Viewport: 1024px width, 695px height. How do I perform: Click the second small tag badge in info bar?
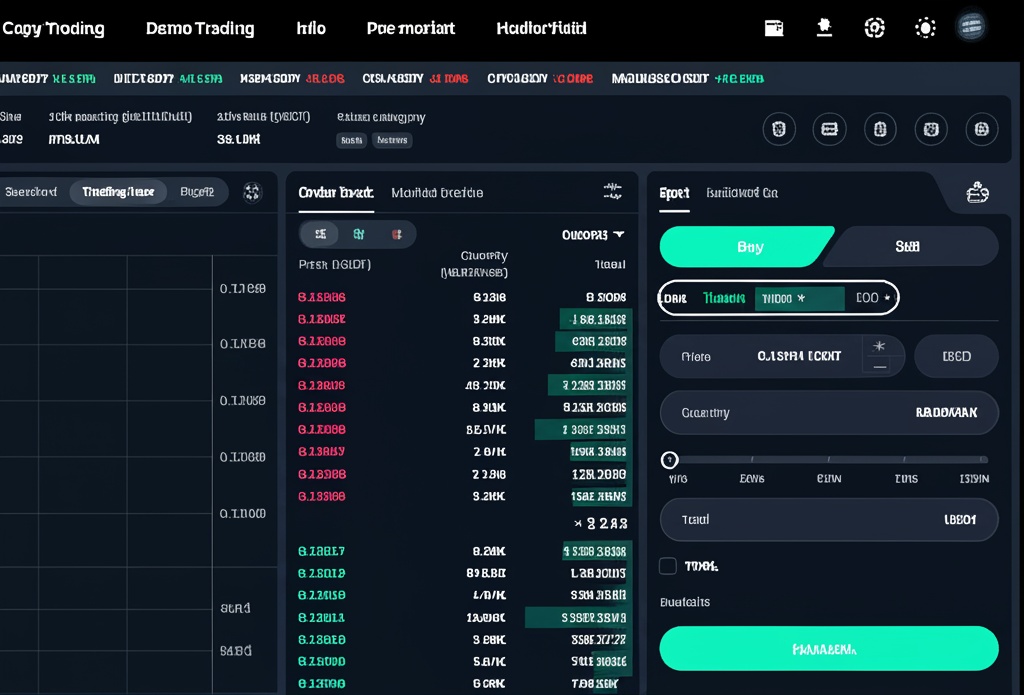(x=392, y=140)
